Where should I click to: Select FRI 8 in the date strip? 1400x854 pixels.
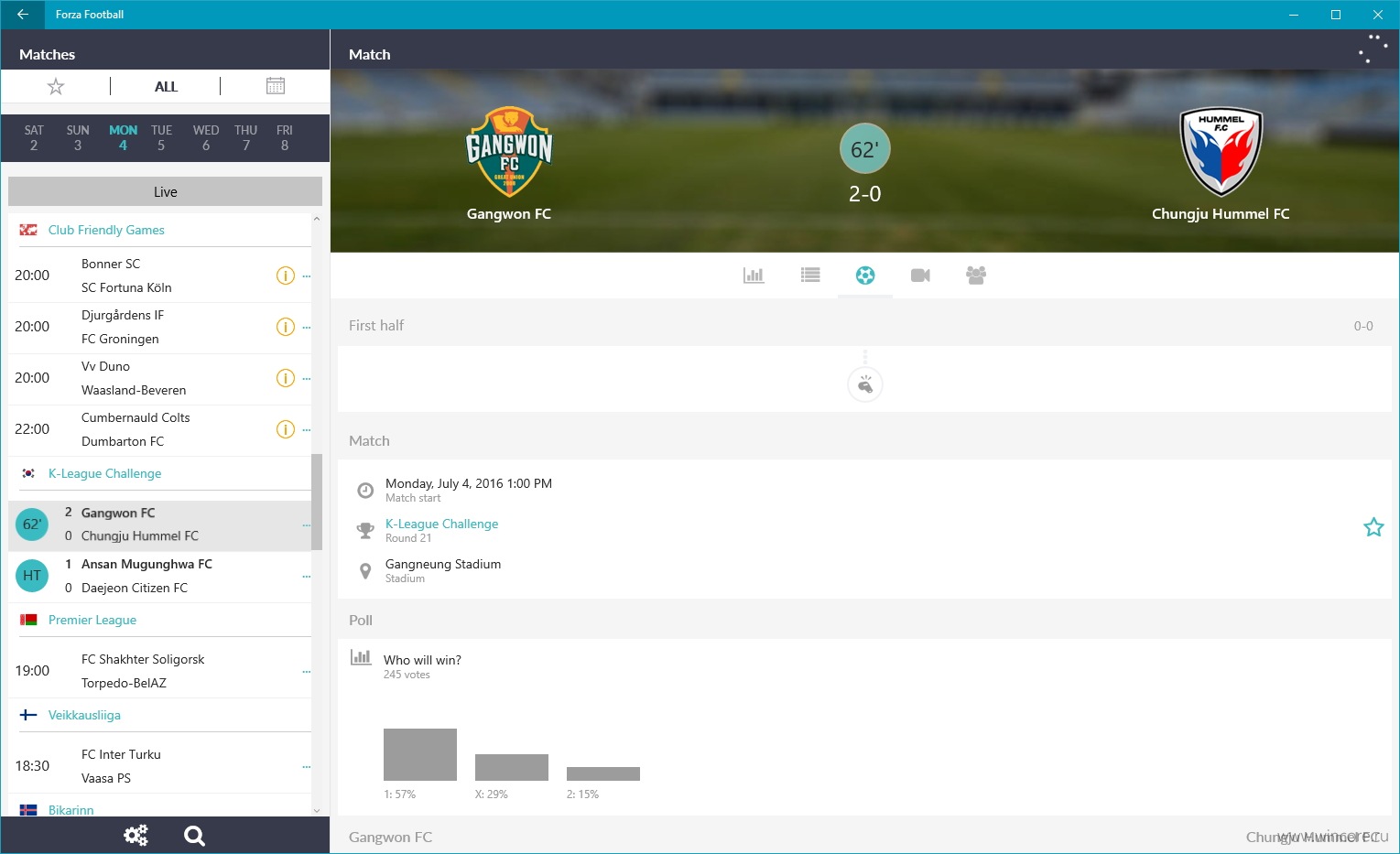pyautogui.click(x=285, y=138)
